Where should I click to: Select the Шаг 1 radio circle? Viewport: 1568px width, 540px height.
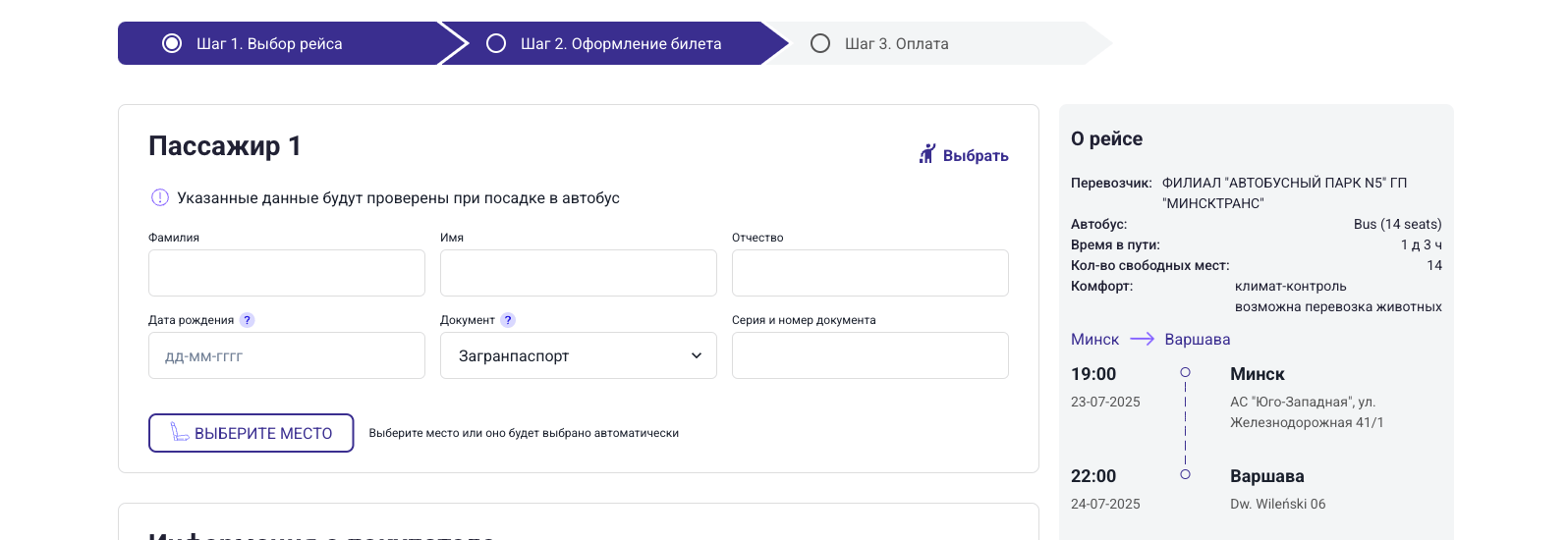point(172,43)
